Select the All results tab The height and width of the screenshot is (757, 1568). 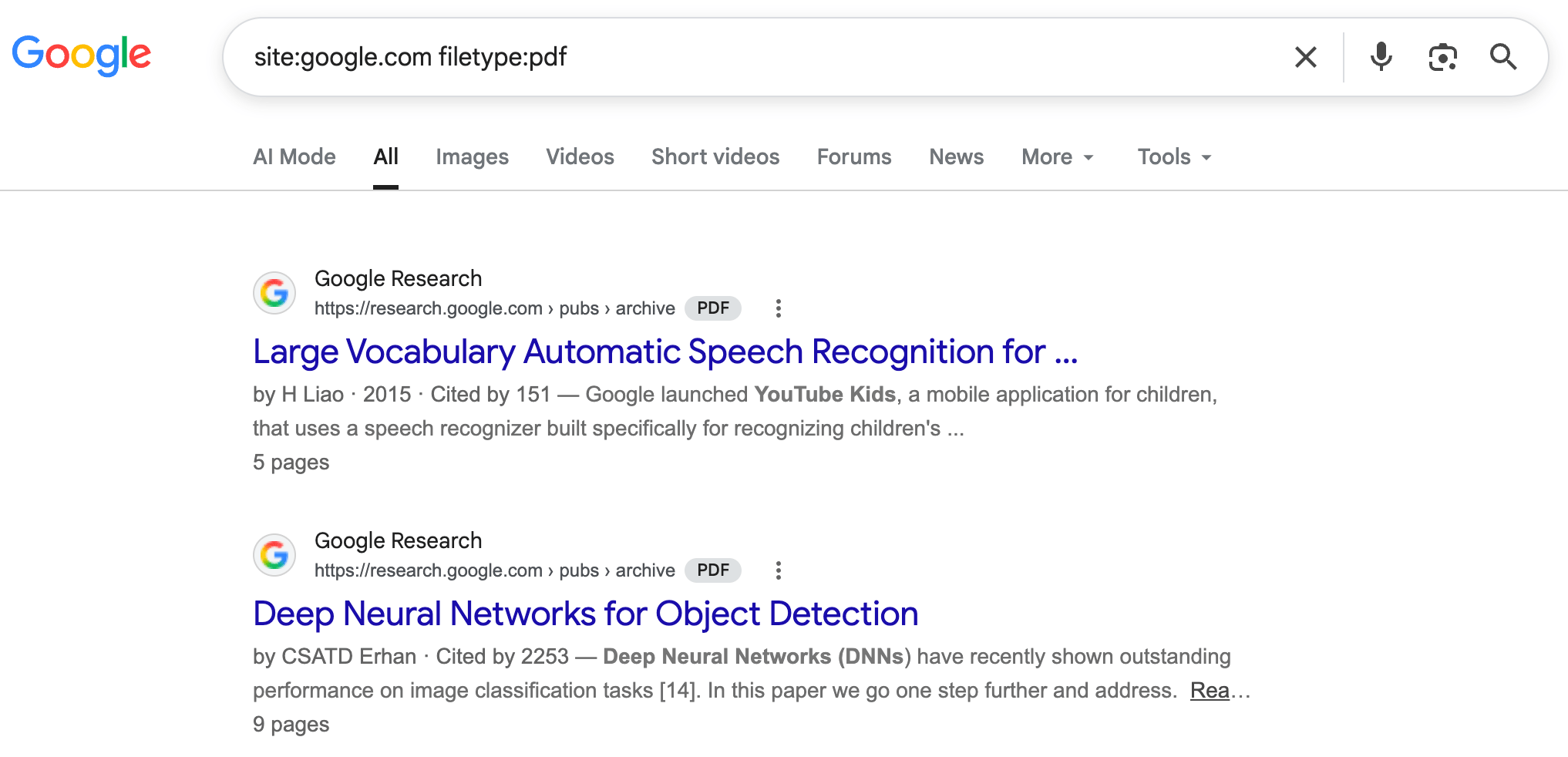[385, 156]
